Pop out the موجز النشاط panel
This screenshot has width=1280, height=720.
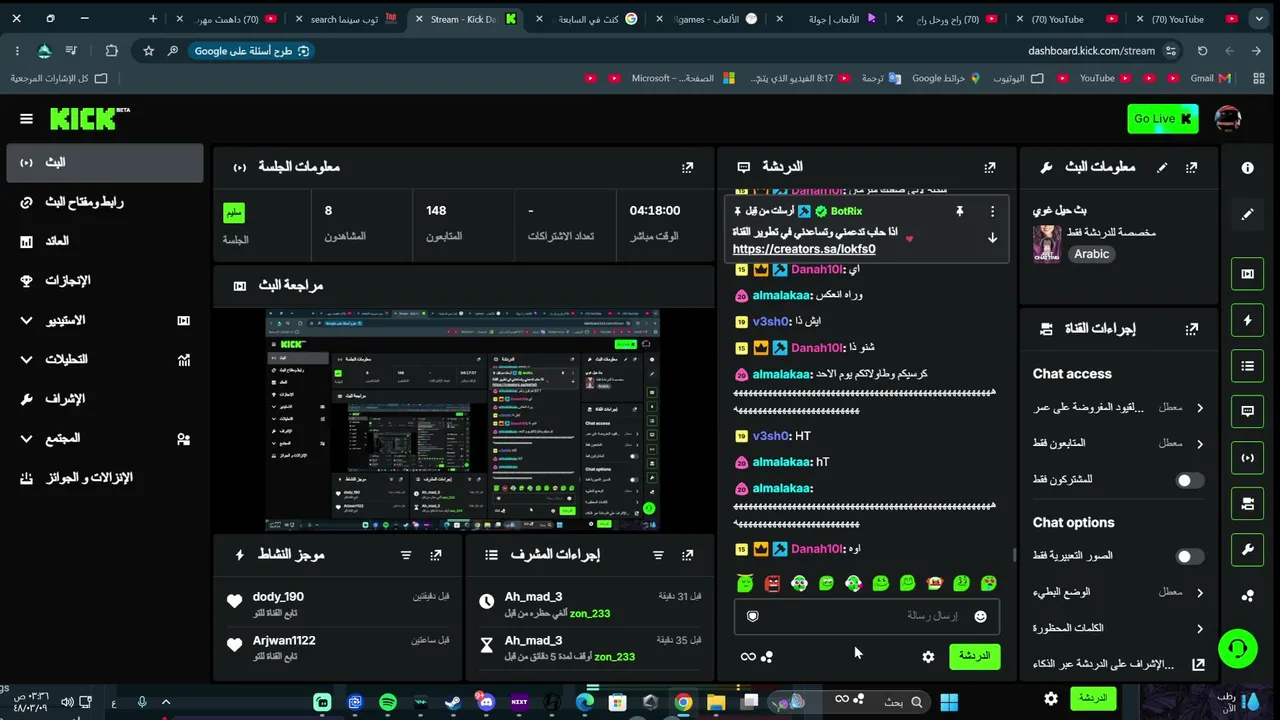pyautogui.click(x=435, y=555)
